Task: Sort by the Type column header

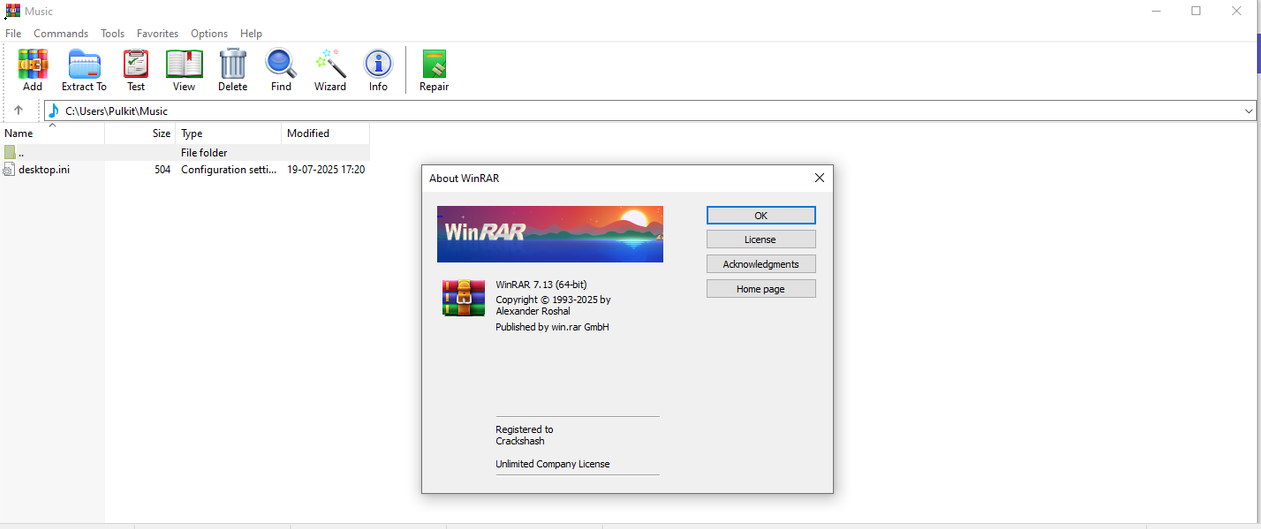Action: pyautogui.click(x=228, y=133)
